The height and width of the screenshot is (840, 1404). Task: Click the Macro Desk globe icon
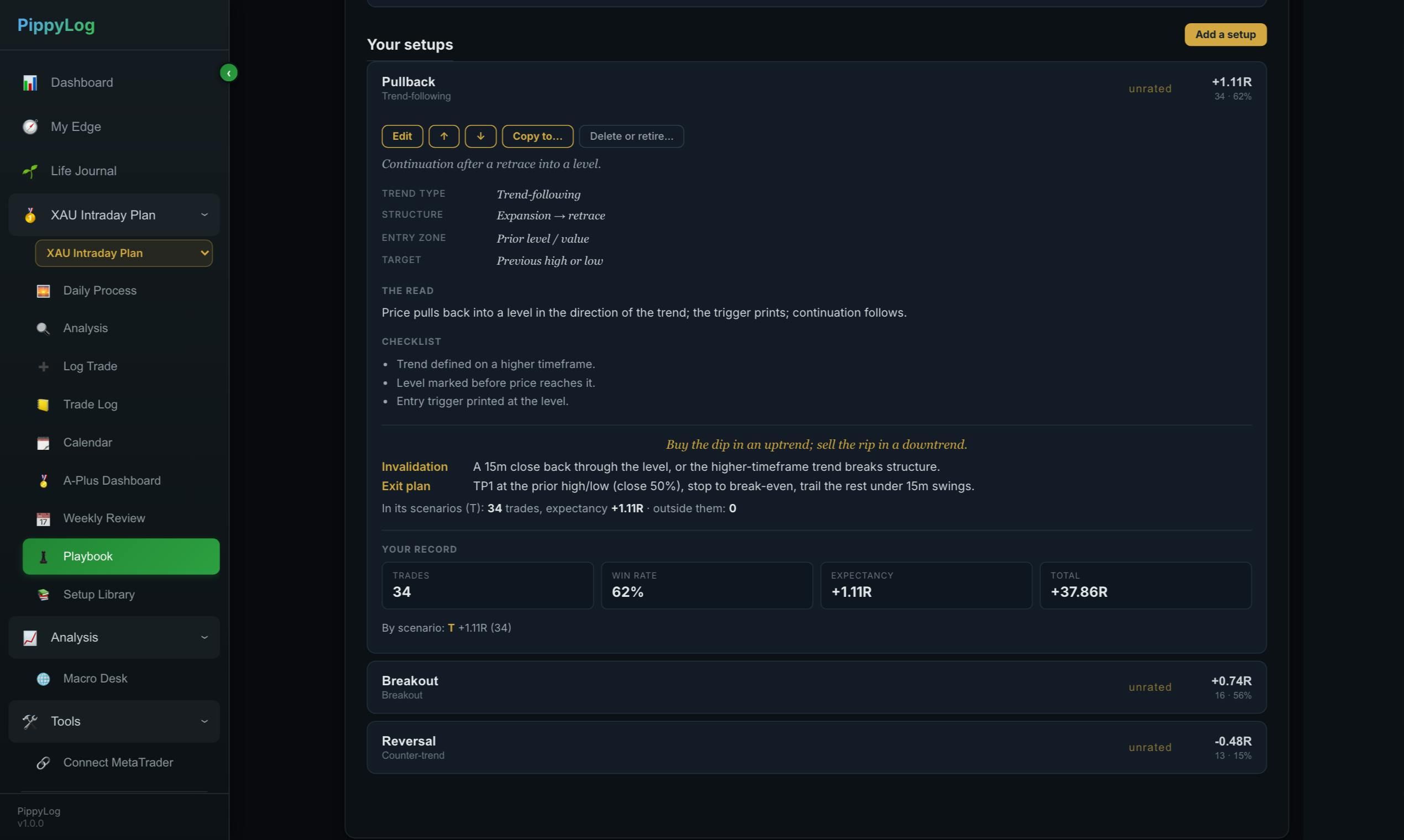[x=43, y=679]
